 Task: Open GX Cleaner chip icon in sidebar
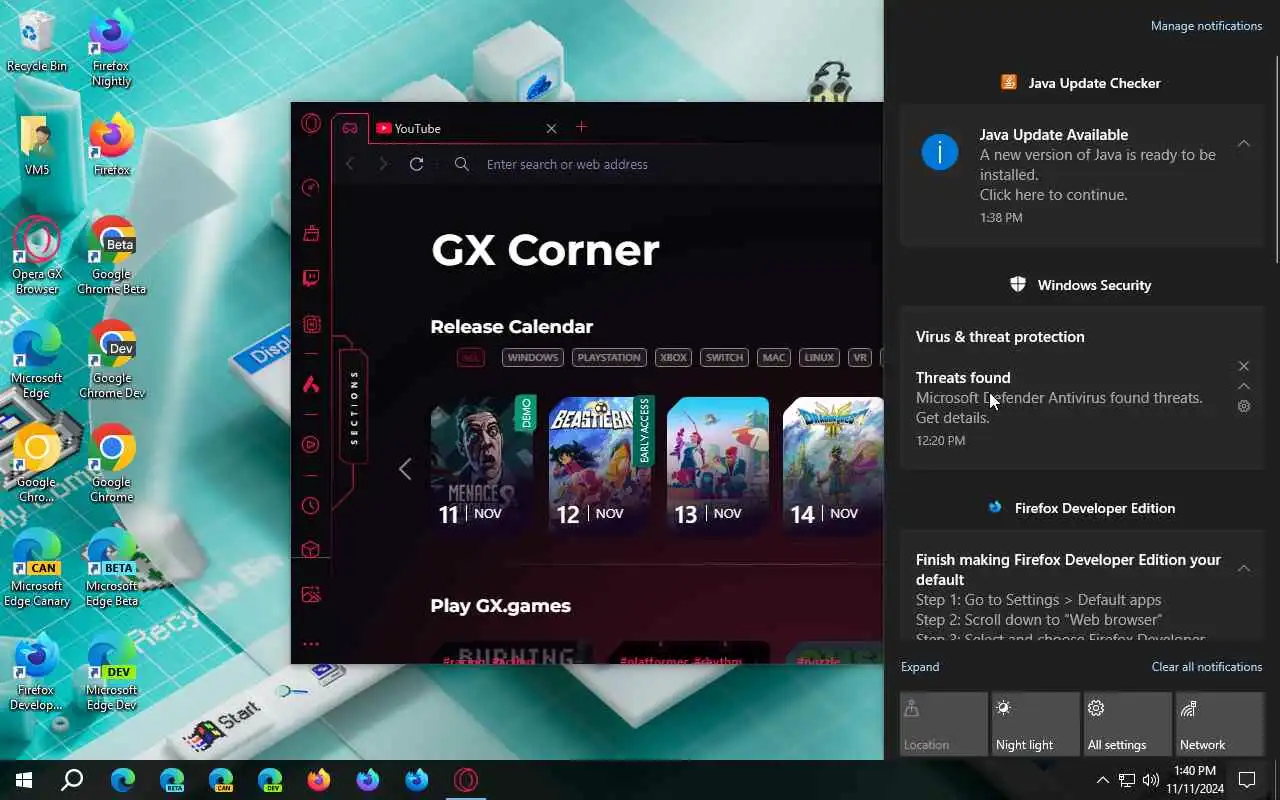coord(311,324)
